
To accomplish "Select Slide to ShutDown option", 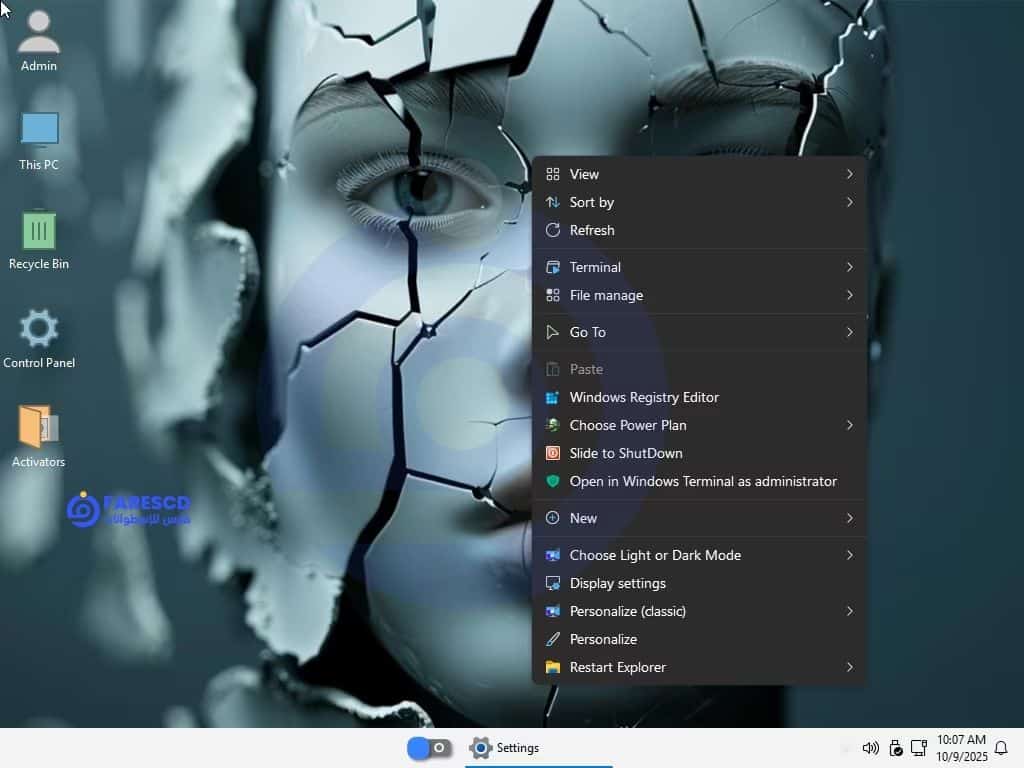I will point(626,453).
